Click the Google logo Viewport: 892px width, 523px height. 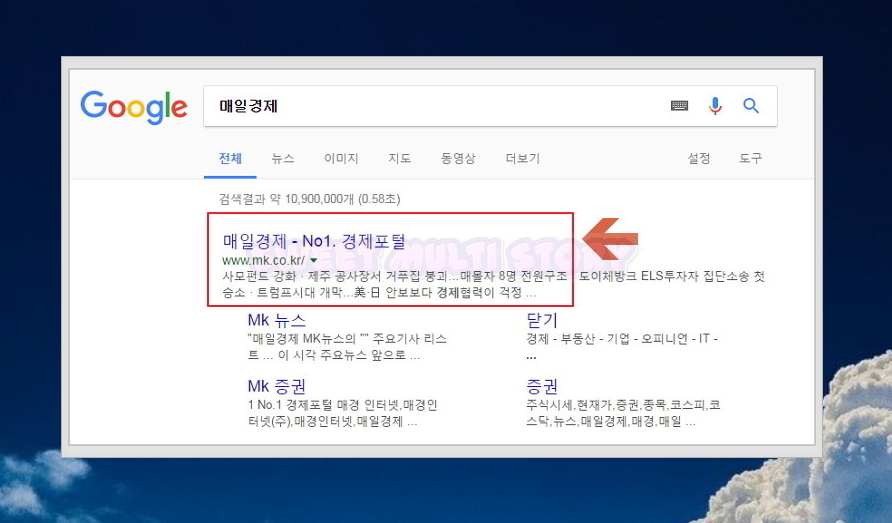tap(134, 107)
